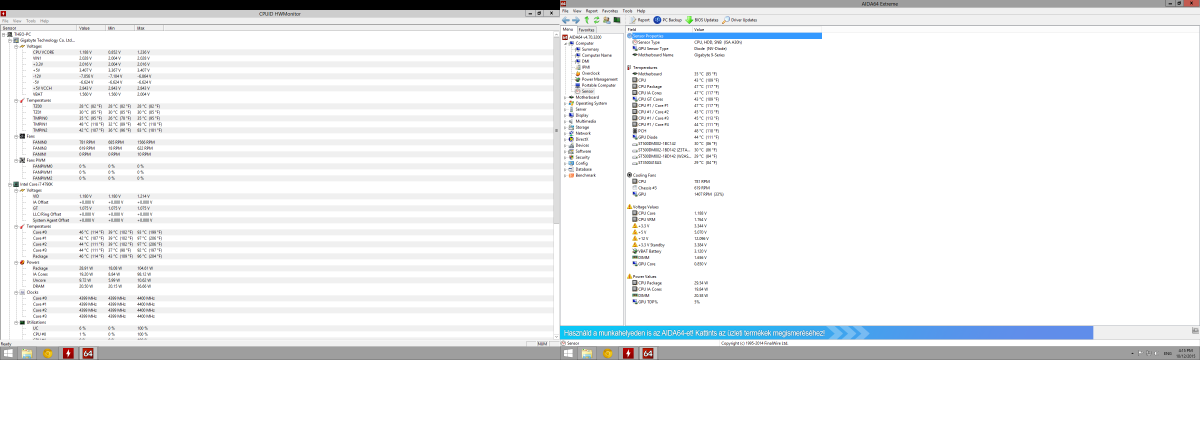Select the Database item in the AIDA64 tree
Screen dimensions: 1200x448
(x=582, y=169)
